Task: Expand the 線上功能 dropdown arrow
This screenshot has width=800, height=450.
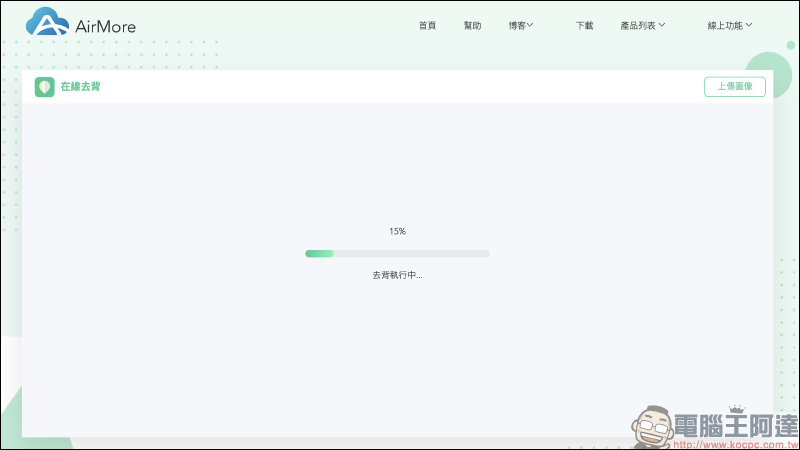Action: [749, 26]
